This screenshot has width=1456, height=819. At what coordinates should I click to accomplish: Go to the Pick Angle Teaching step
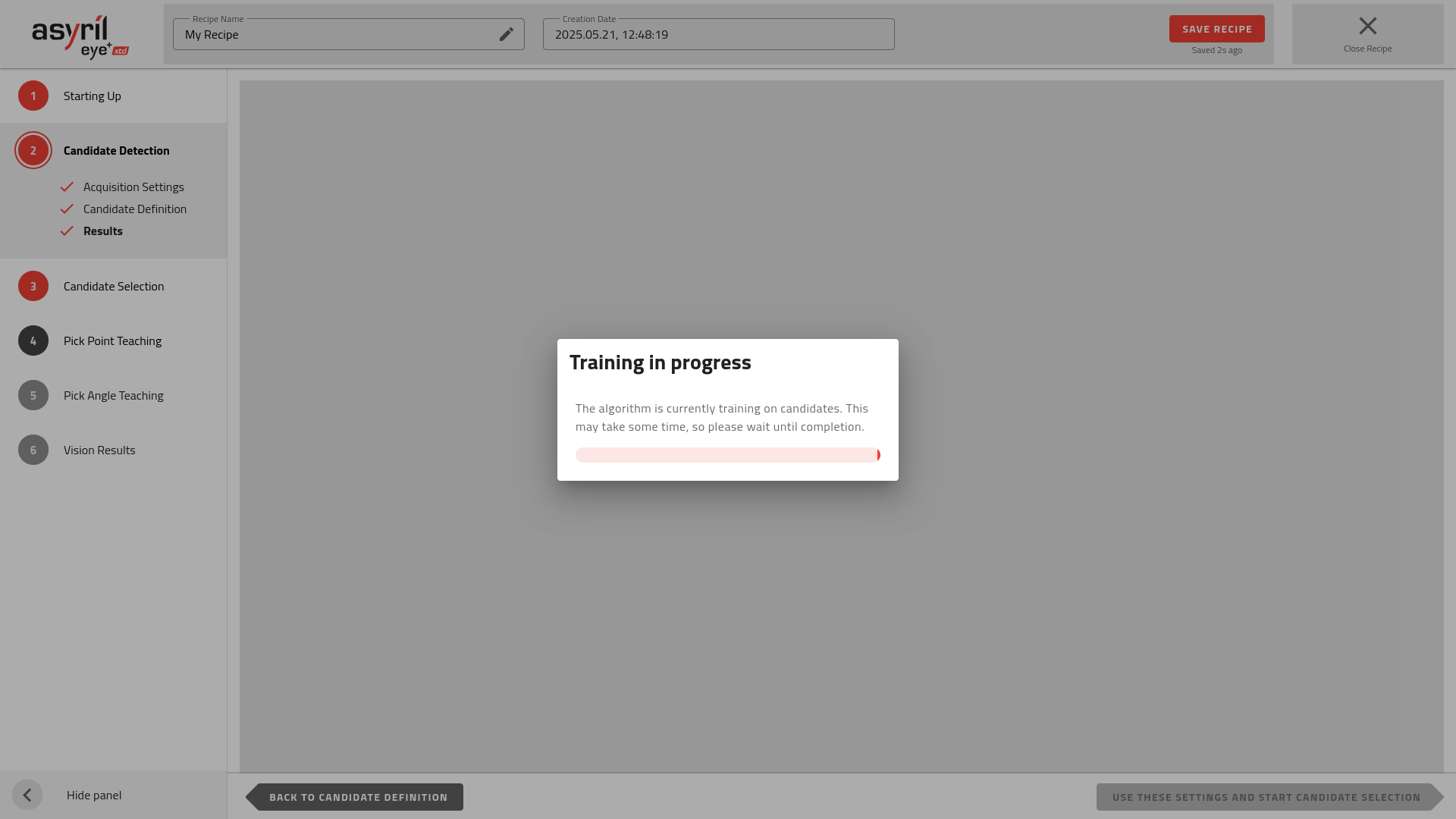[x=114, y=395]
